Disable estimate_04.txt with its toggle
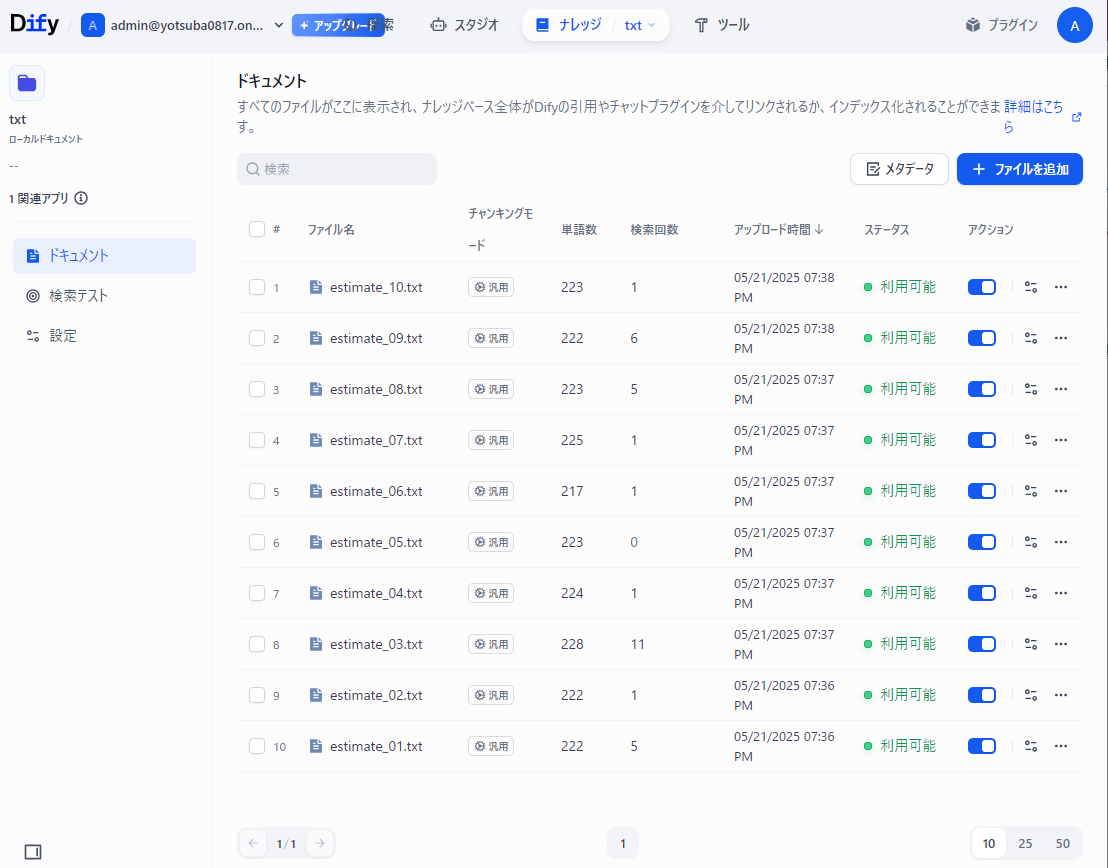The height and width of the screenshot is (868, 1108). coord(982,593)
